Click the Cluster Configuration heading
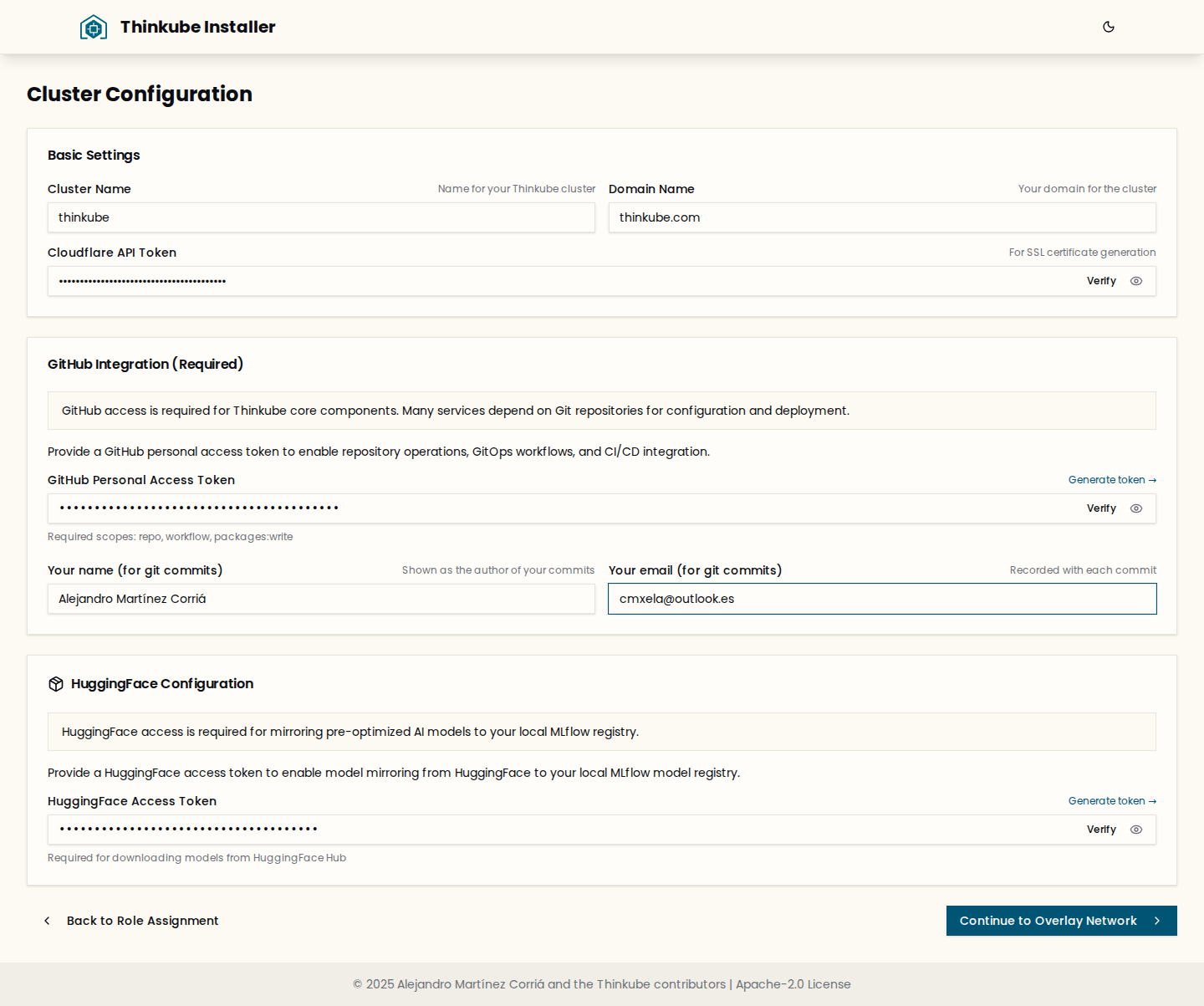The width and height of the screenshot is (1204, 1006). (x=140, y=94)
